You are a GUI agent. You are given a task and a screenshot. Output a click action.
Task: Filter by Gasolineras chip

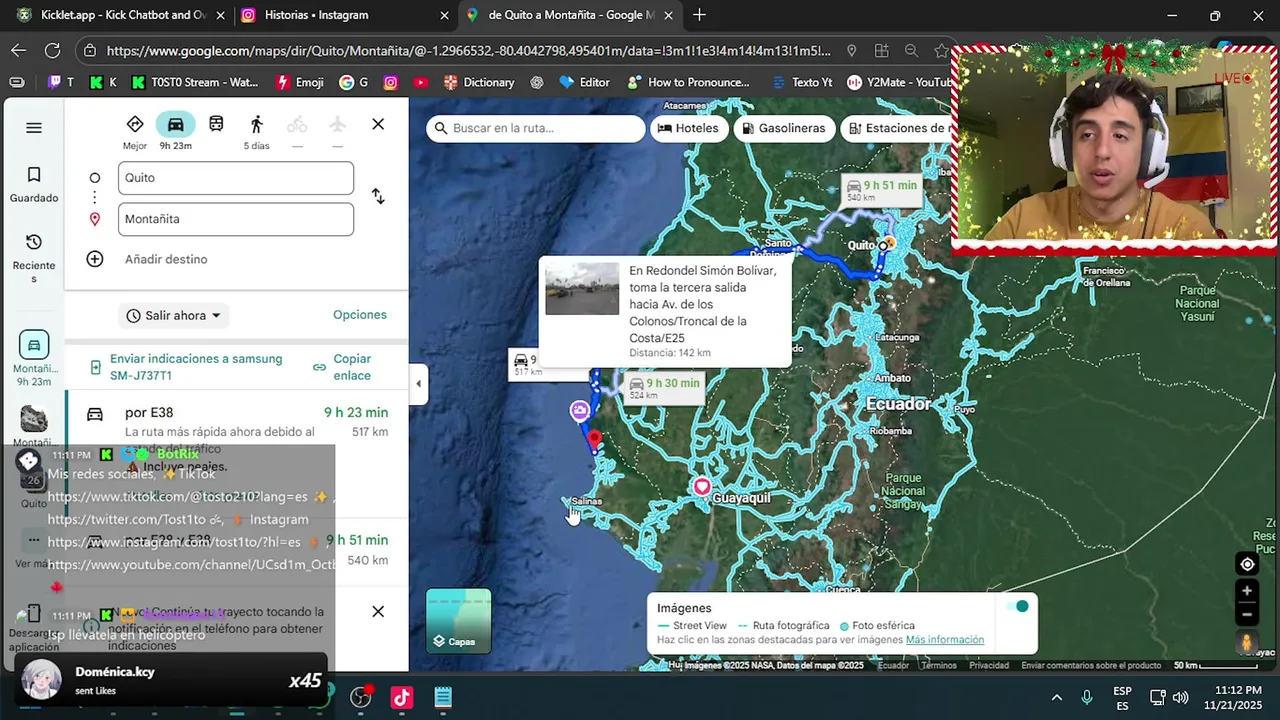[x=785, y=128]
